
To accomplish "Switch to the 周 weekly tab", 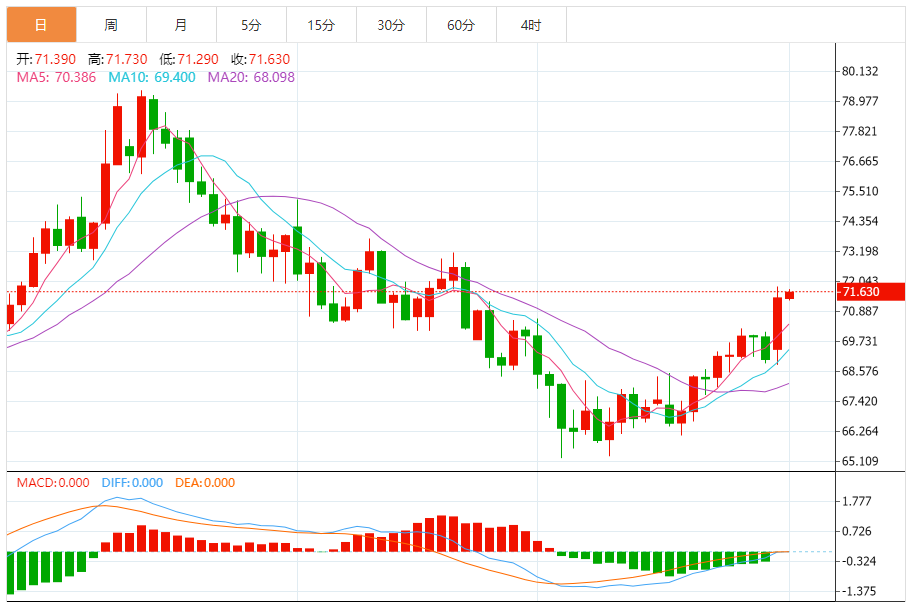I will [111, 25].
